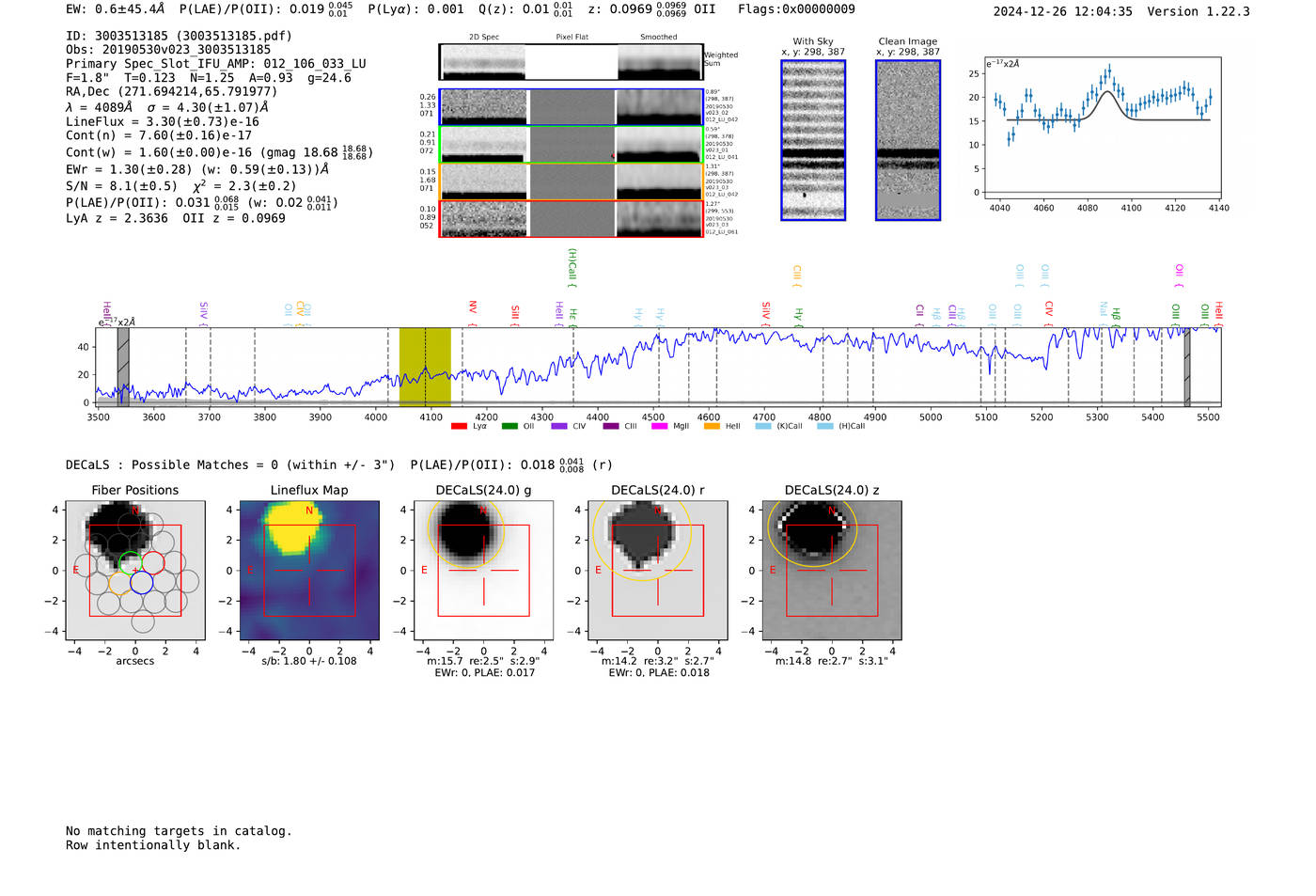
Task: Select the orange-outlined 2D spectrum row
Action: click(572, 181)
